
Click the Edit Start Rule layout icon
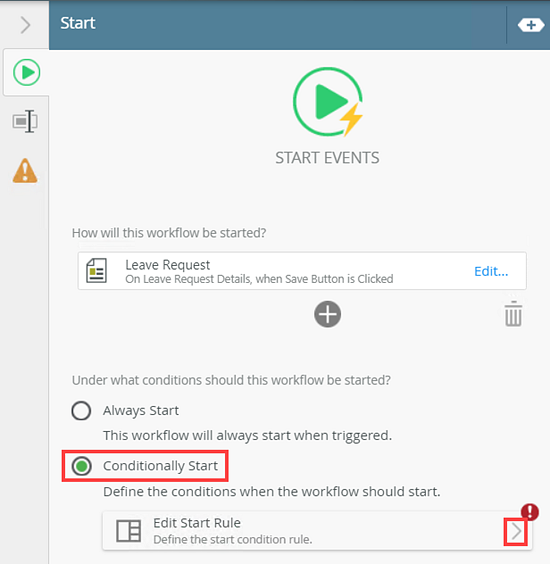(128, 531)
